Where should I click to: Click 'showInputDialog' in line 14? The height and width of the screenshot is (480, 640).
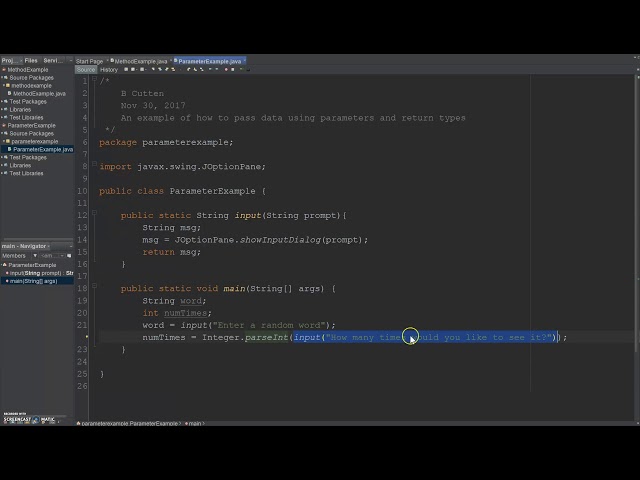tap(280, 240)
